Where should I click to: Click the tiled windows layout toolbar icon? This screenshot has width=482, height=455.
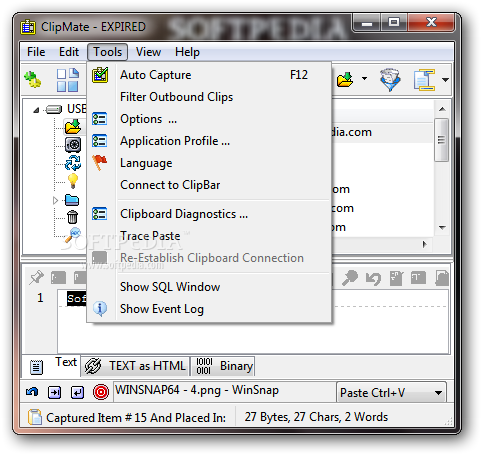(68, 80)
